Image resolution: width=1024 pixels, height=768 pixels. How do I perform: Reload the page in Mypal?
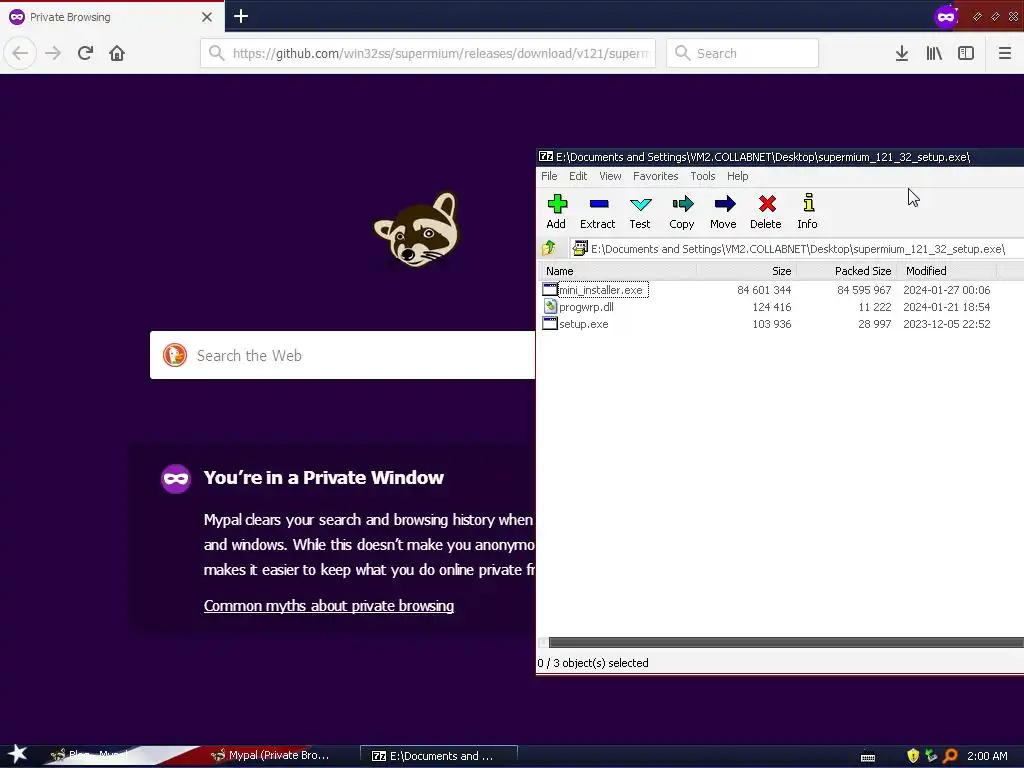pyautogui.click(x=85, y=53)
